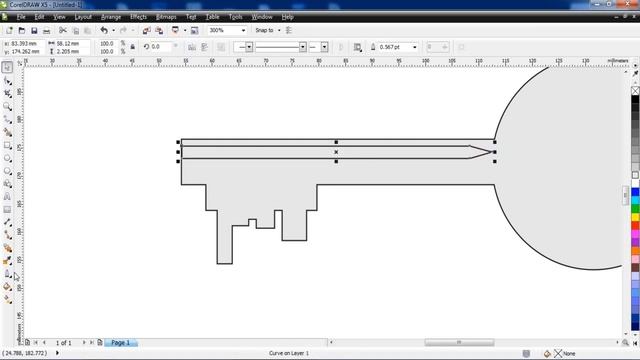
Task: Pick the yellow palette swatch
Action: click(635, 217)
